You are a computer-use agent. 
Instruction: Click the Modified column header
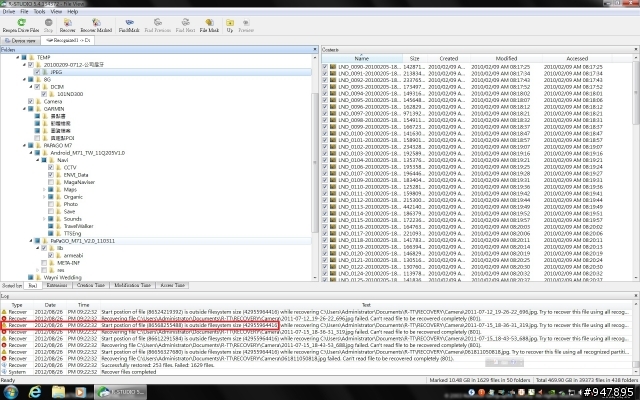[507, 59]
